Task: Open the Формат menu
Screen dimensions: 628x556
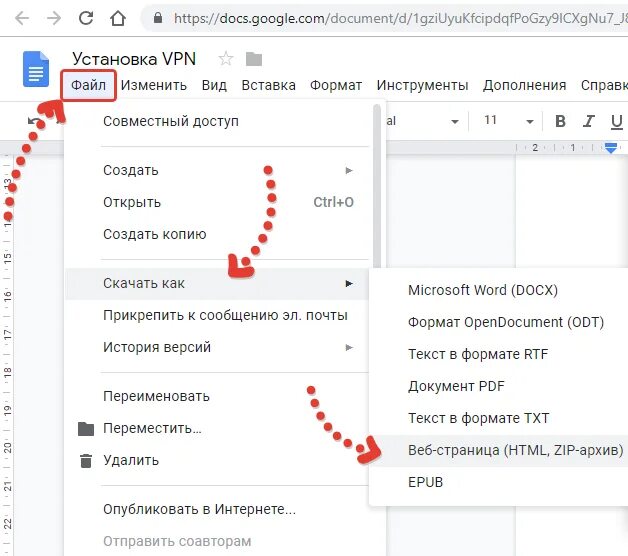Action: (336, 85)
